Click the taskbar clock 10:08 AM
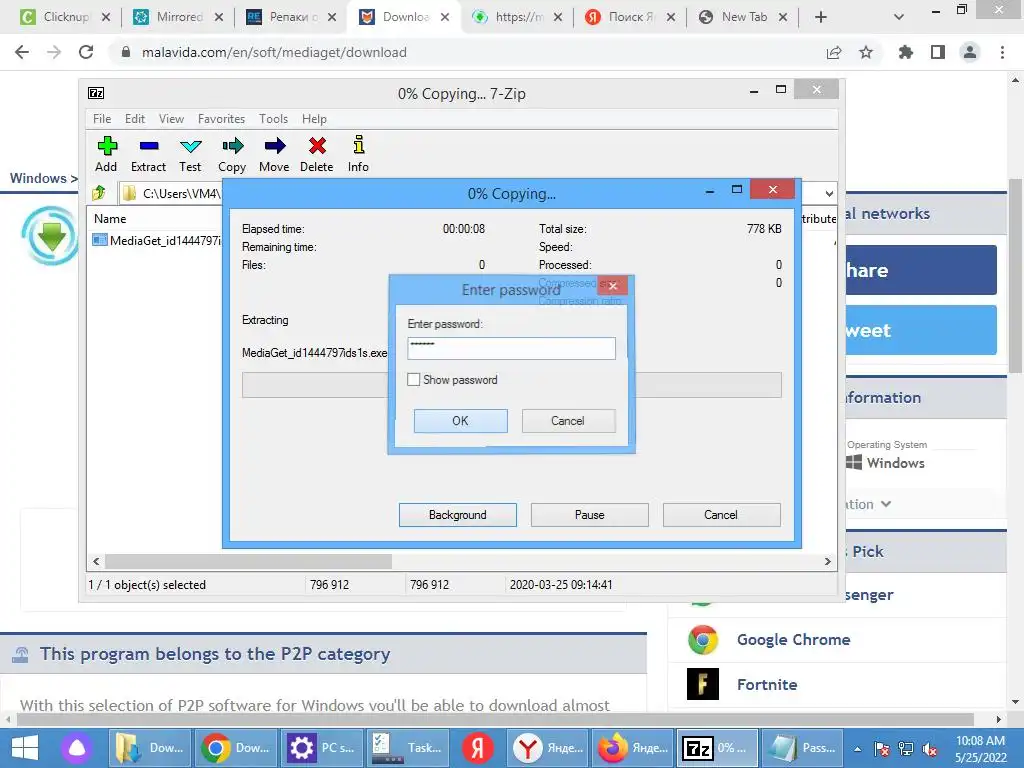The height and width of the screenshot is (768, 1024). (980, 741)
